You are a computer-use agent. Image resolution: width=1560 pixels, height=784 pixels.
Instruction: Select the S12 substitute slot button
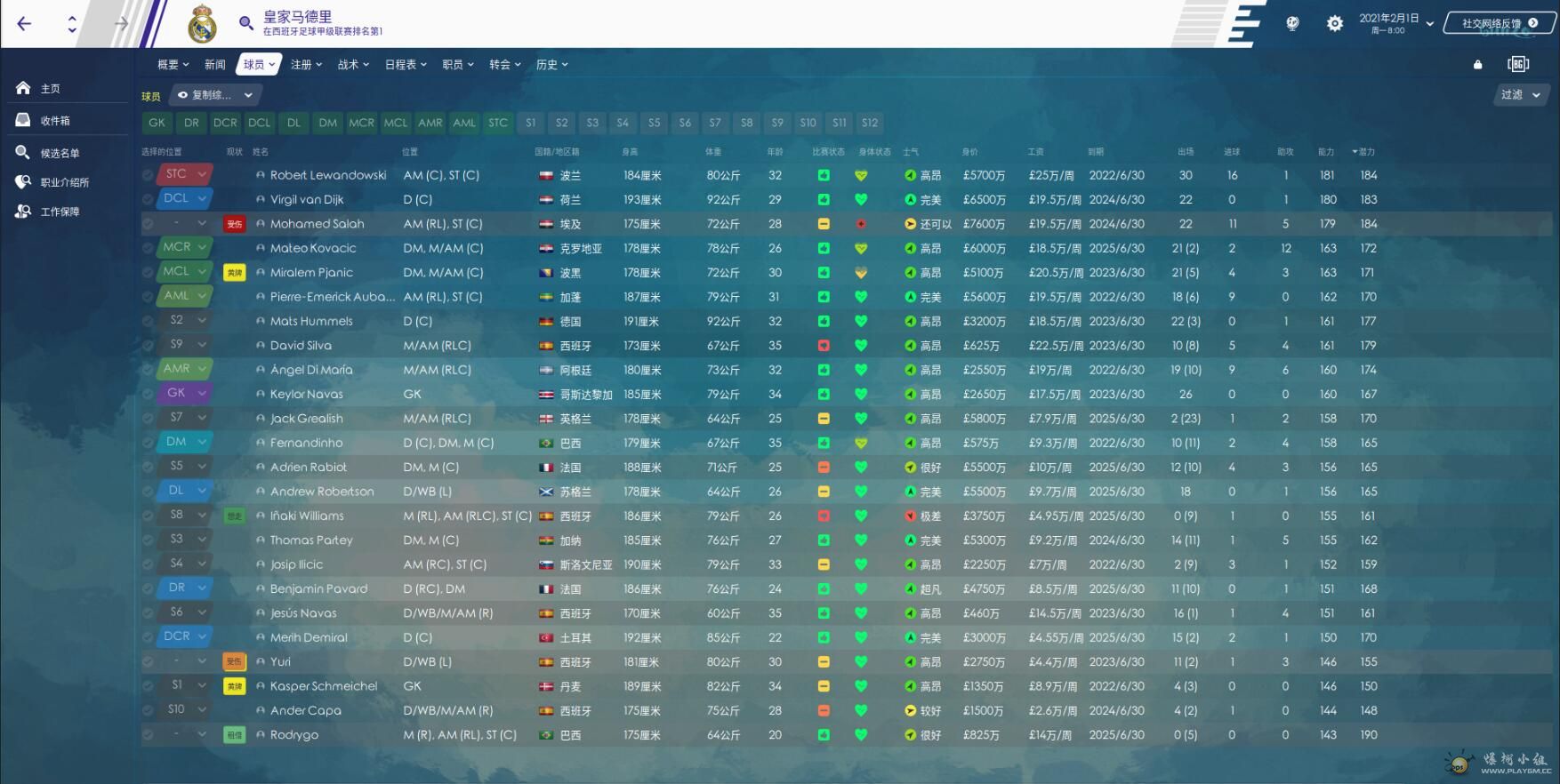tap(870, 123)
